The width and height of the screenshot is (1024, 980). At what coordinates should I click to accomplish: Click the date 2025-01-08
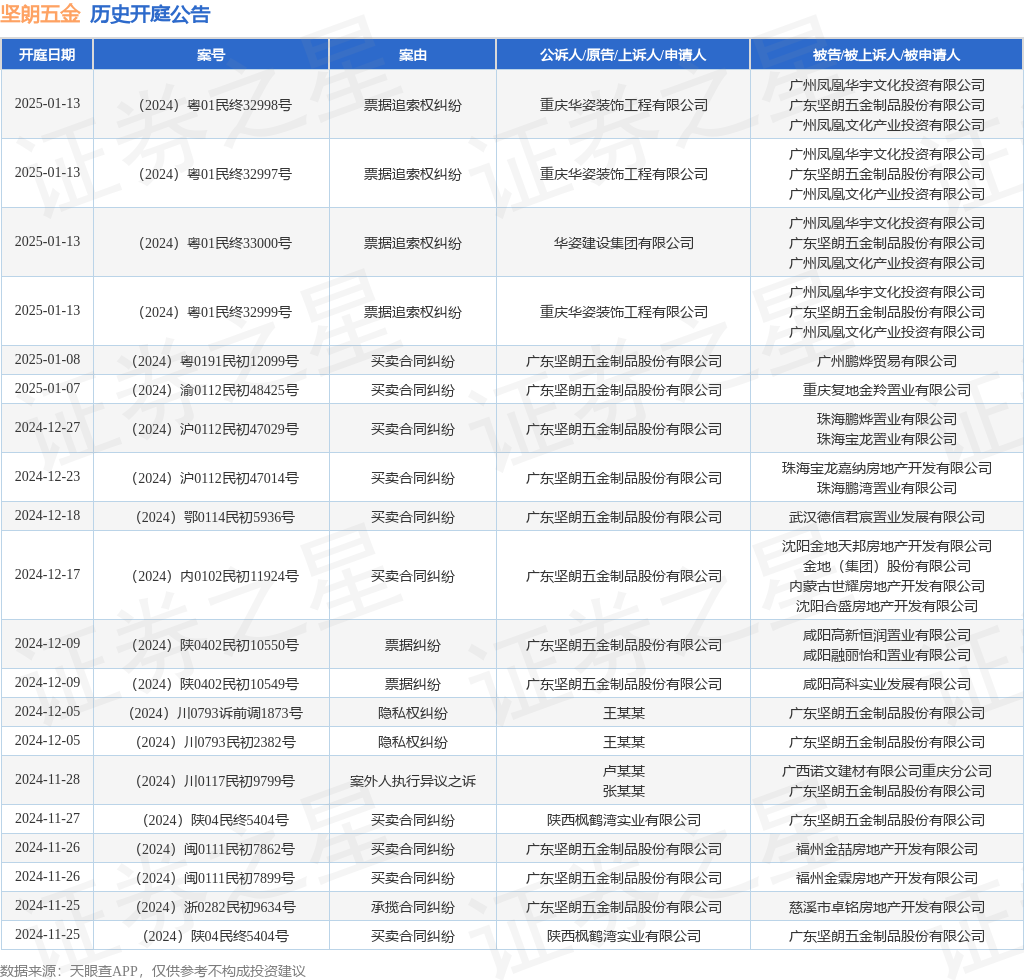[47, 359]
